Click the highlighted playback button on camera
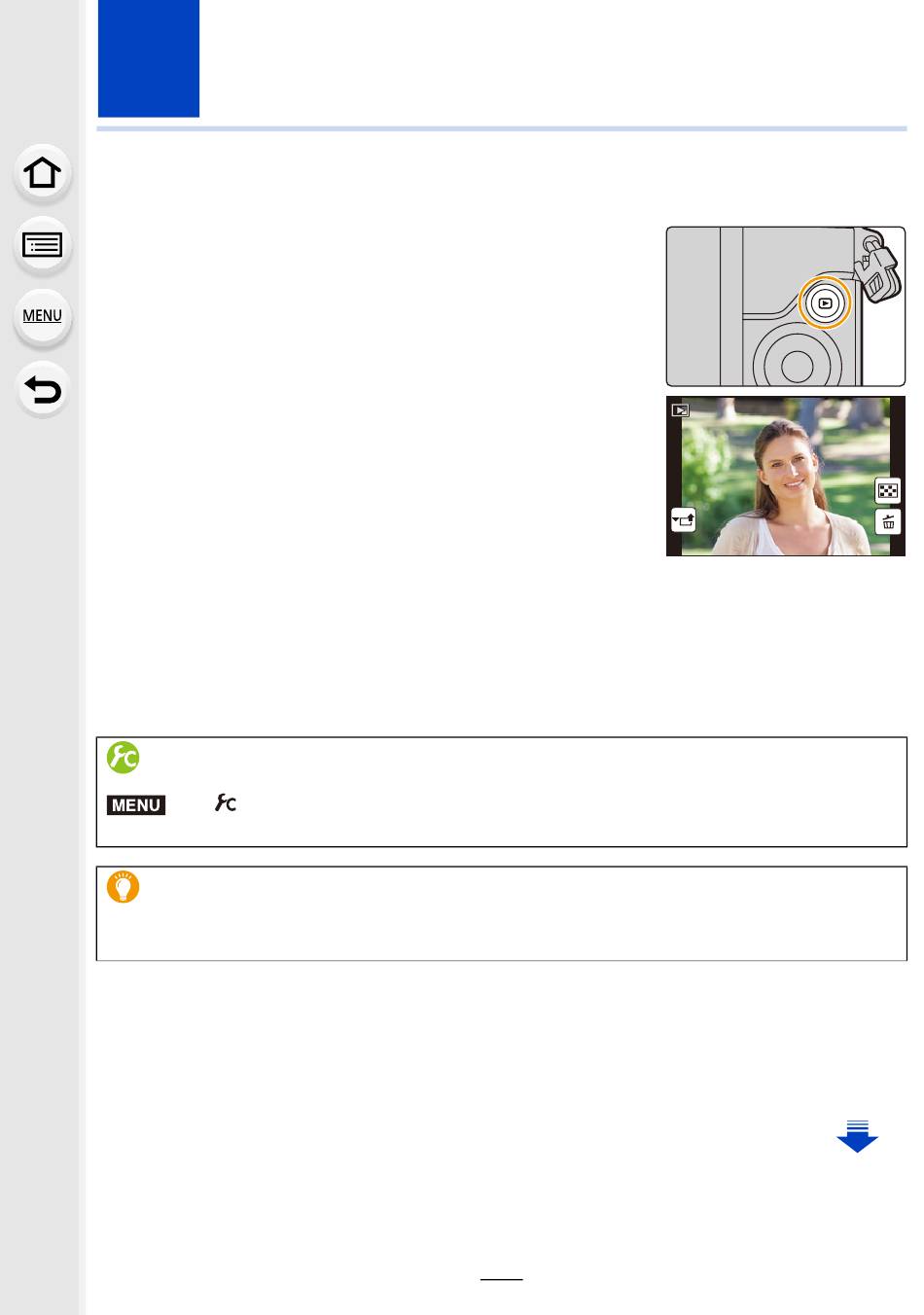 (825, 303)
